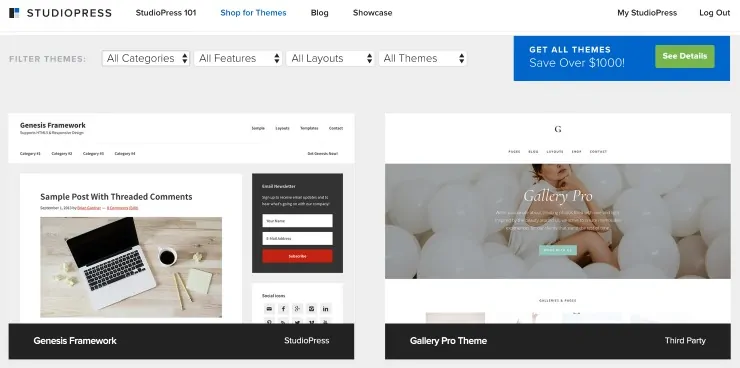
Task: Click Layouts in Genesis preview nav
Action: tap(282, 128)
